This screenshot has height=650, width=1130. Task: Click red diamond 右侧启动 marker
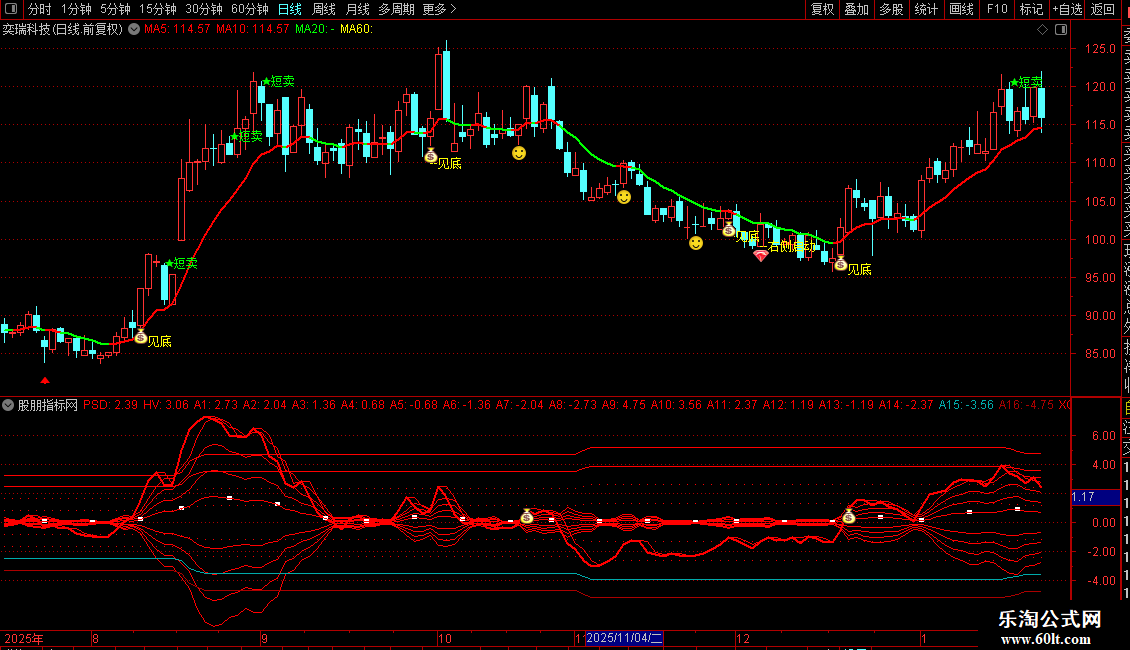coord(760,255)
